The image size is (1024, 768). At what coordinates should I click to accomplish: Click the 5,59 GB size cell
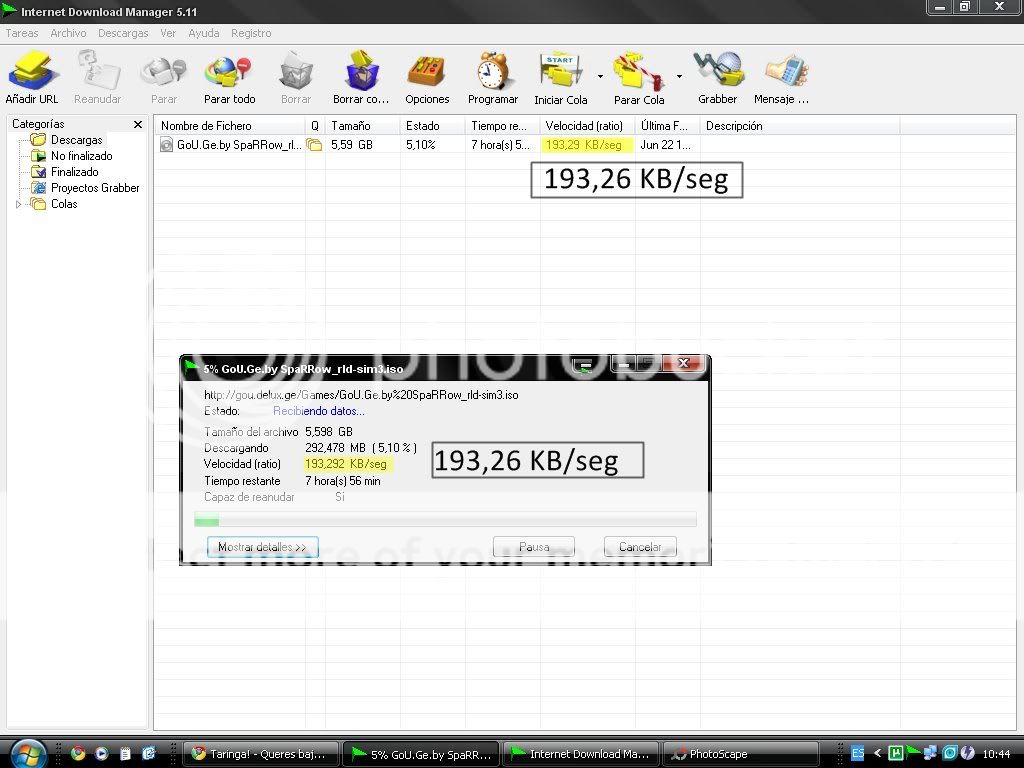pos(352,145)
